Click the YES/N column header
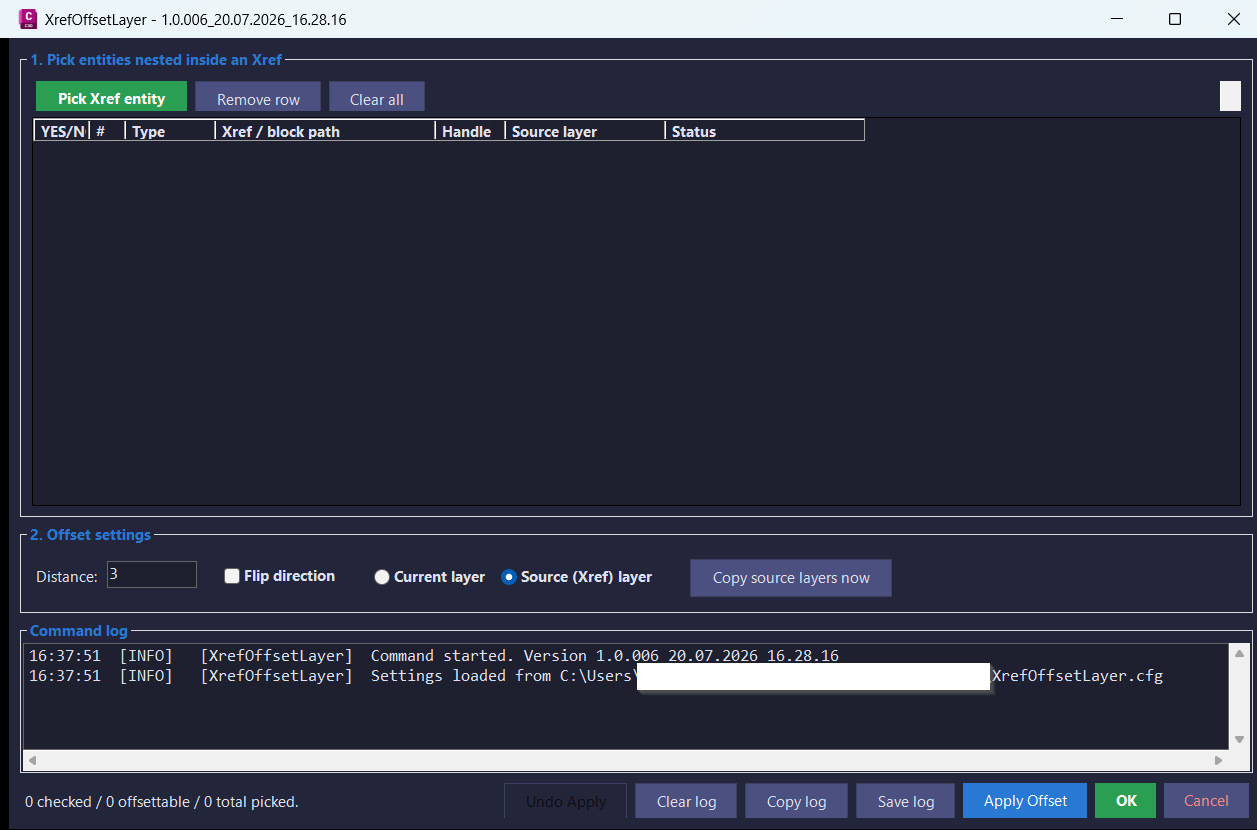This screenshot has width=1257, height=830. coord(62,131)
